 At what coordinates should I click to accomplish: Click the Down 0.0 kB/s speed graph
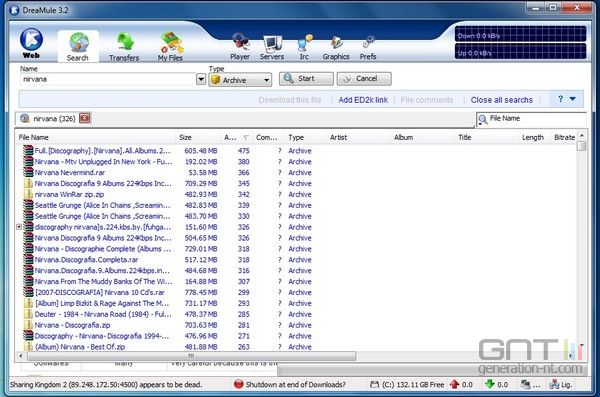click(520, 35)
